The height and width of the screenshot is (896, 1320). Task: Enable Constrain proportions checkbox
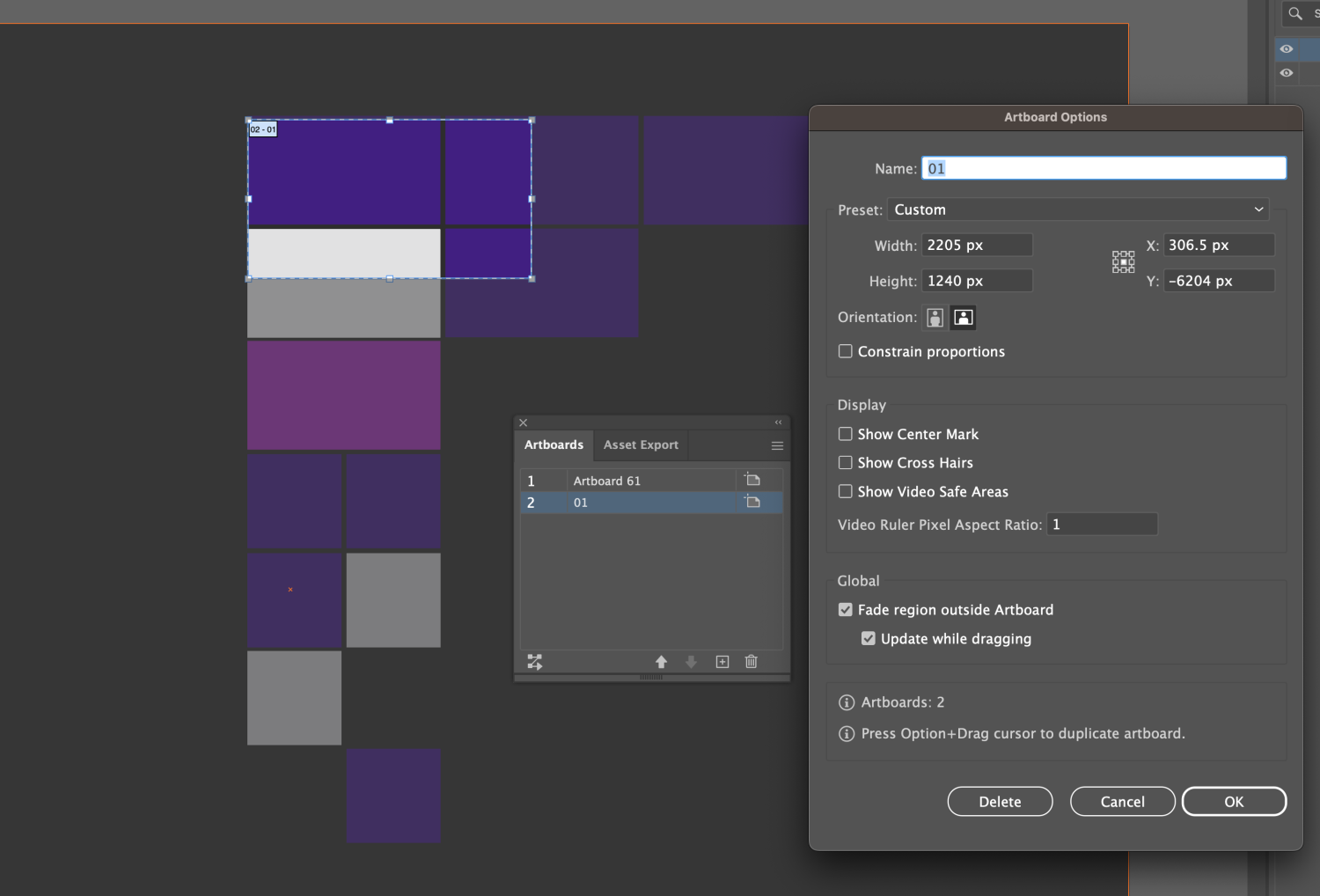click(846, 351)
